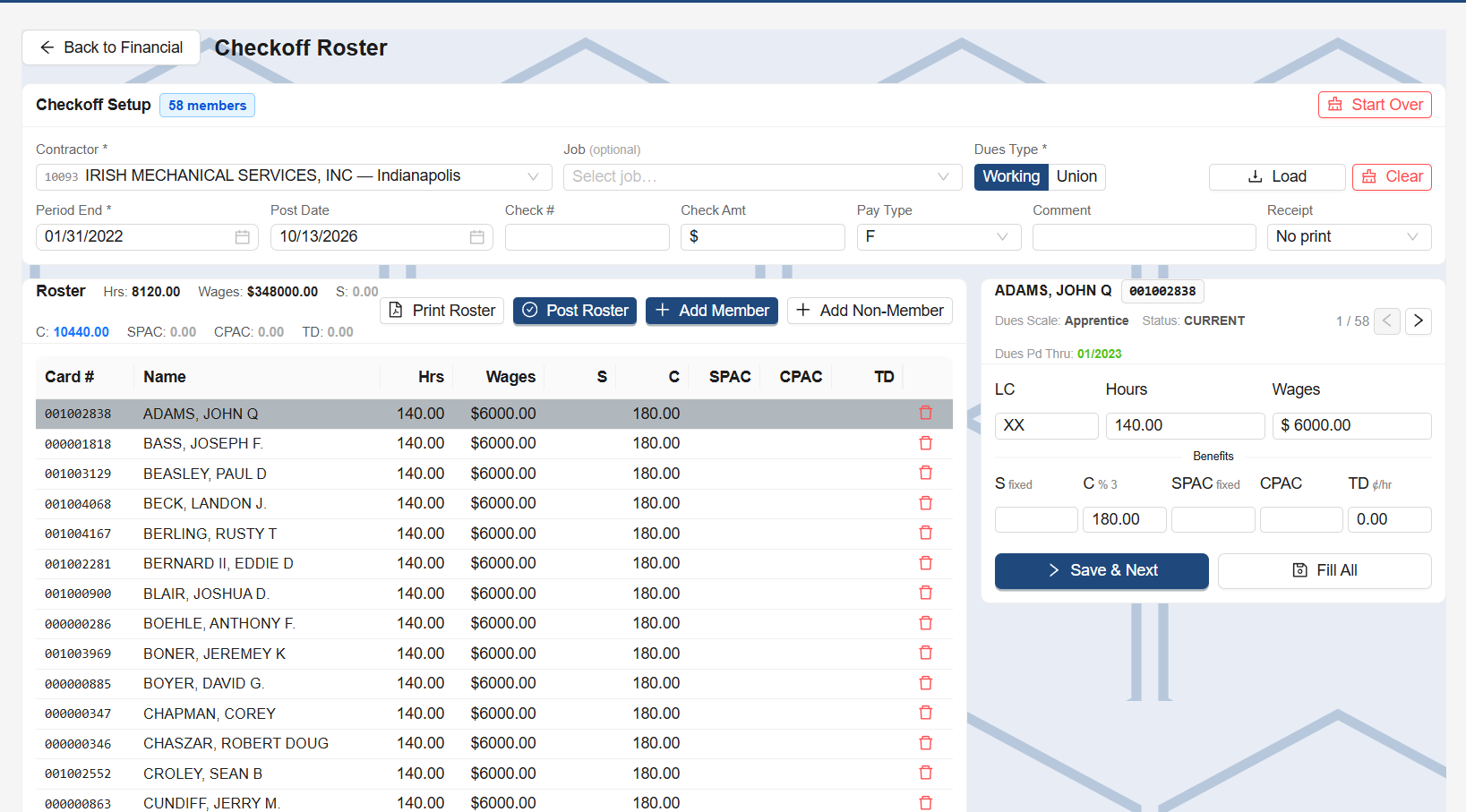Click Add Member button
The width and height of the screenshot is (1466, 812).
click(712, 311)
